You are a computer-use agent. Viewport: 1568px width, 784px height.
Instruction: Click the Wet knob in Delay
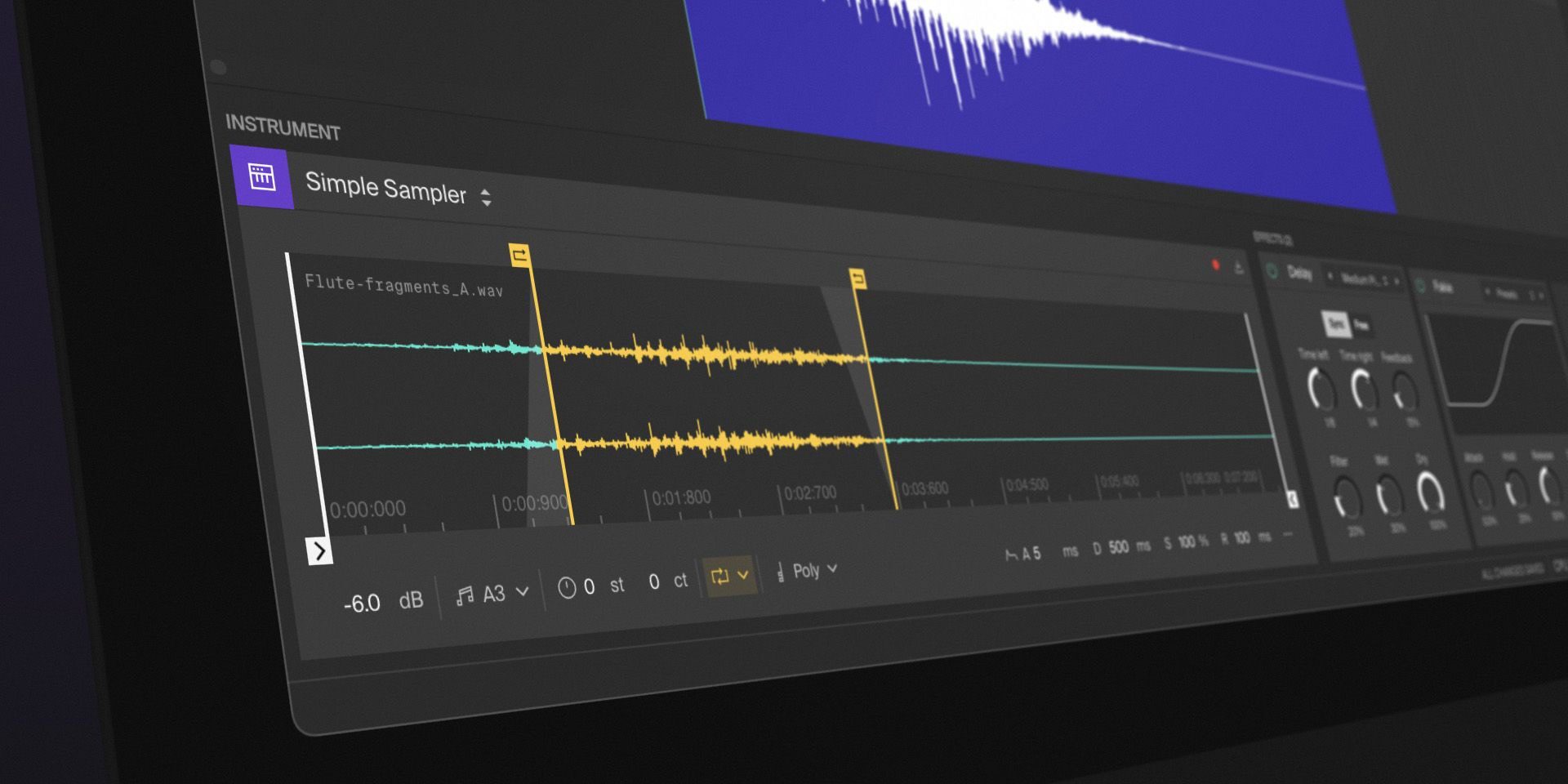[x=1389, y=495]
